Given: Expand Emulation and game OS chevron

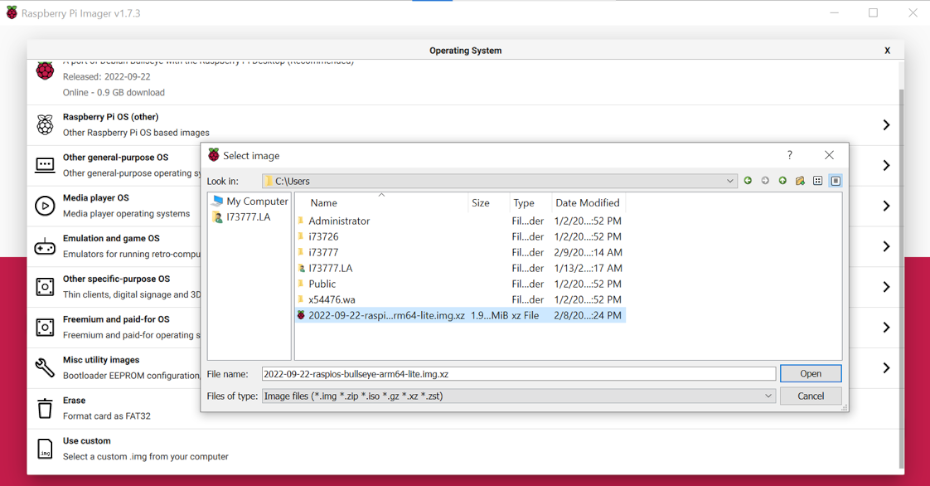Looking at the screenshot, I should pyautogui.click(x=886, y=246).
